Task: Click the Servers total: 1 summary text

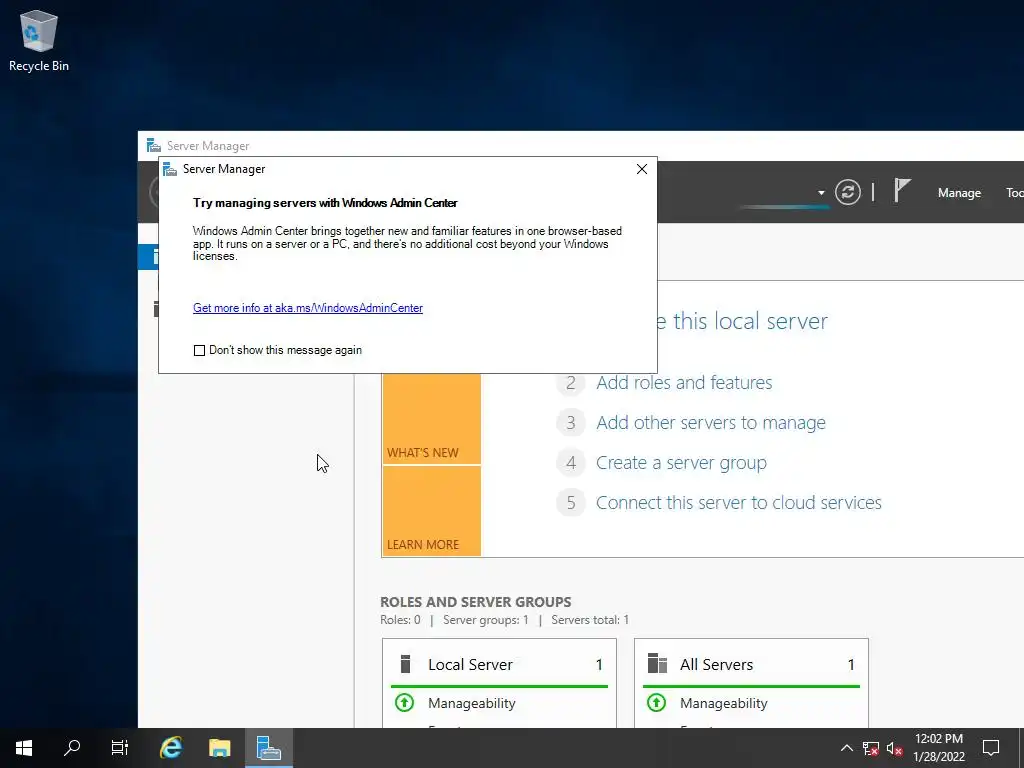Action: (x=590, y=620)
